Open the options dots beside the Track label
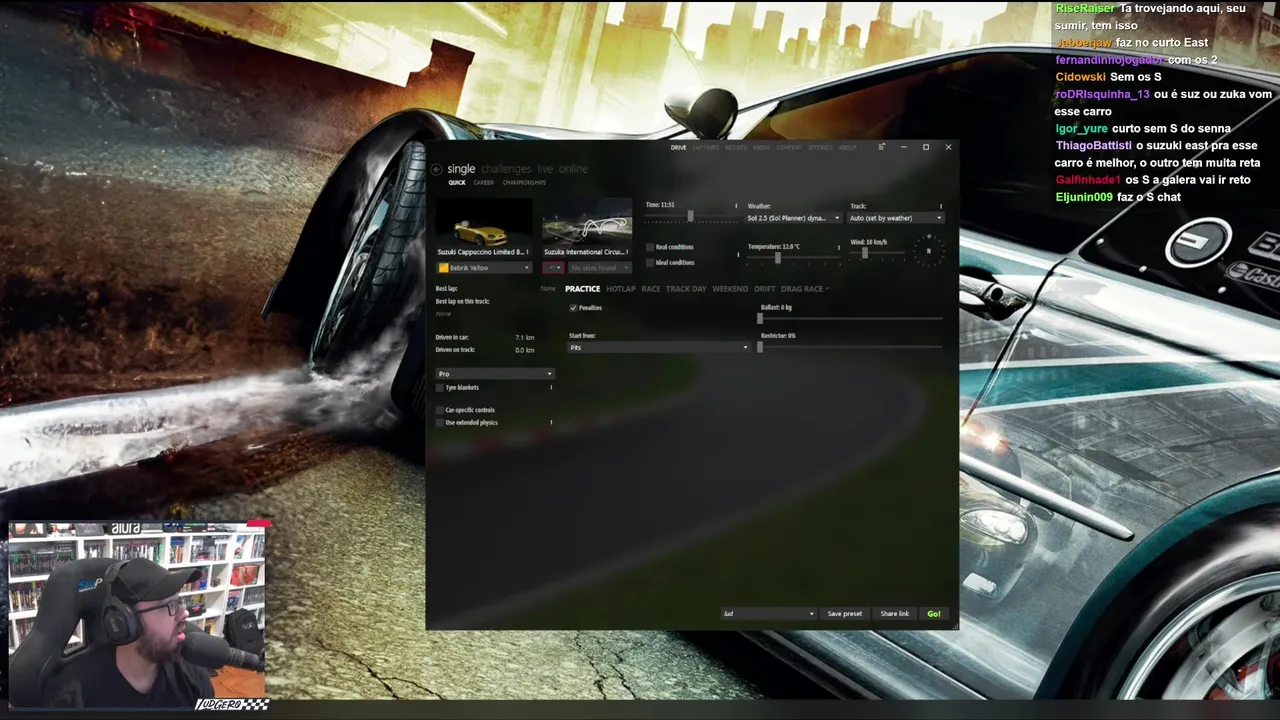The image size is (1280, 720). (x=940, y=206)
